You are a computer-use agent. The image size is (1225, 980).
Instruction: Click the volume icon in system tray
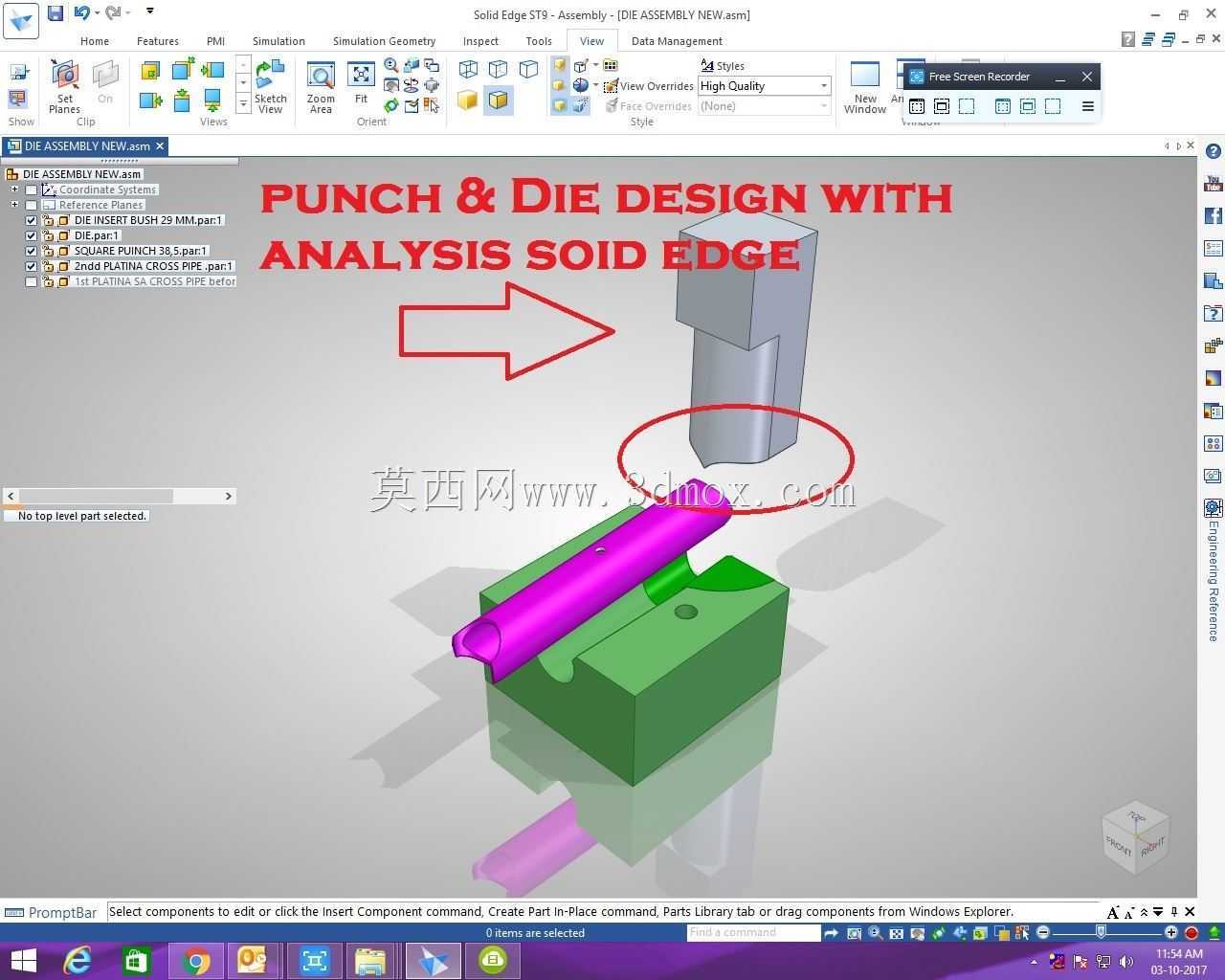(x=1126, y=961)
